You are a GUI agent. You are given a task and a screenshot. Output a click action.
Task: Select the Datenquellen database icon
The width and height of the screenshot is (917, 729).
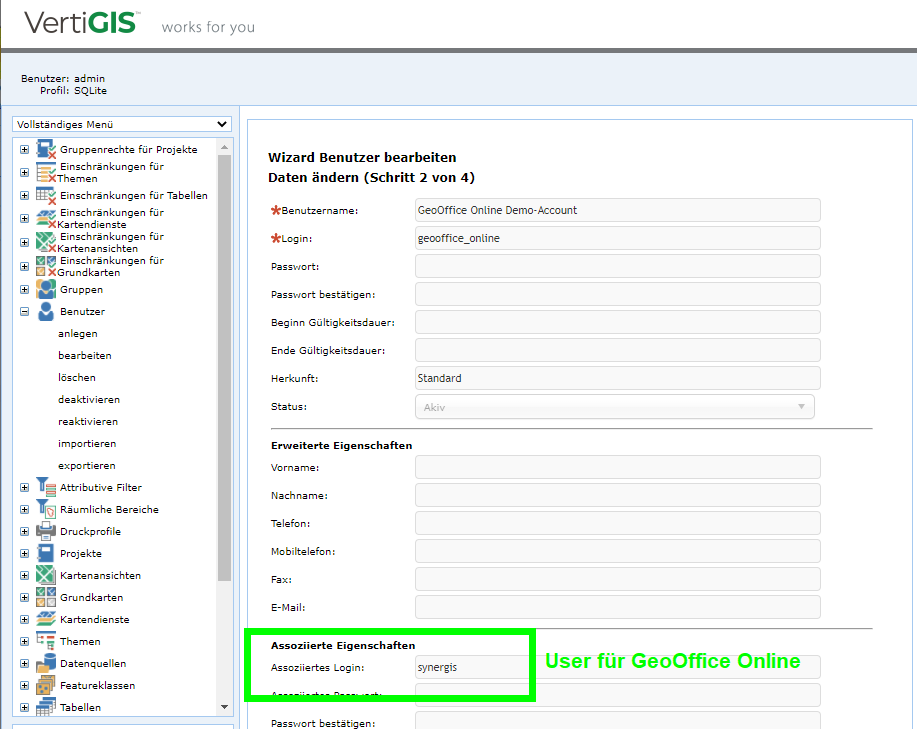click(x=46, y=663)
